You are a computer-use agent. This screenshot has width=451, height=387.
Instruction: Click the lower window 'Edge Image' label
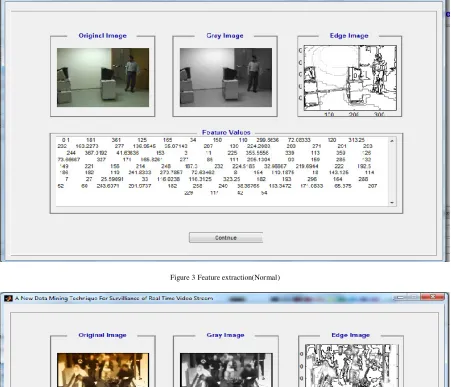click(x=350, y=335)
